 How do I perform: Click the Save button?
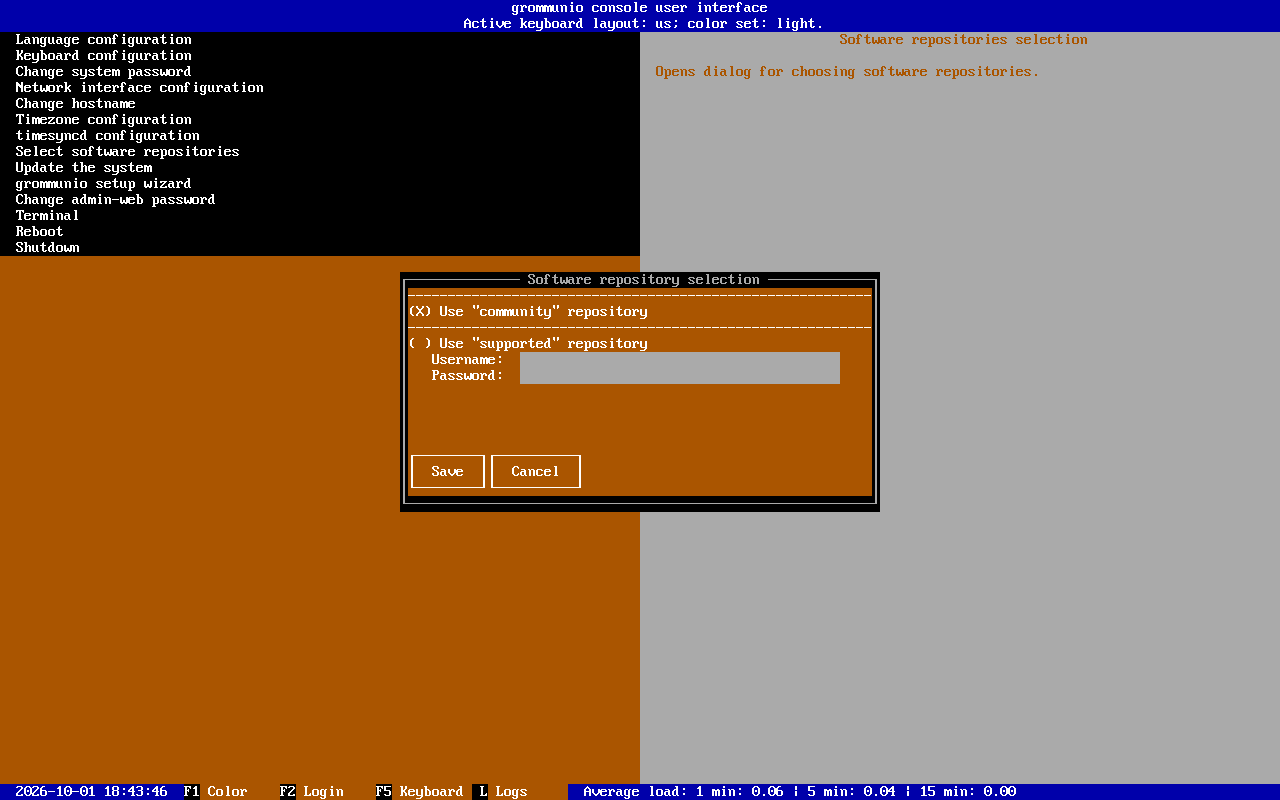click(x=448, y=472)
